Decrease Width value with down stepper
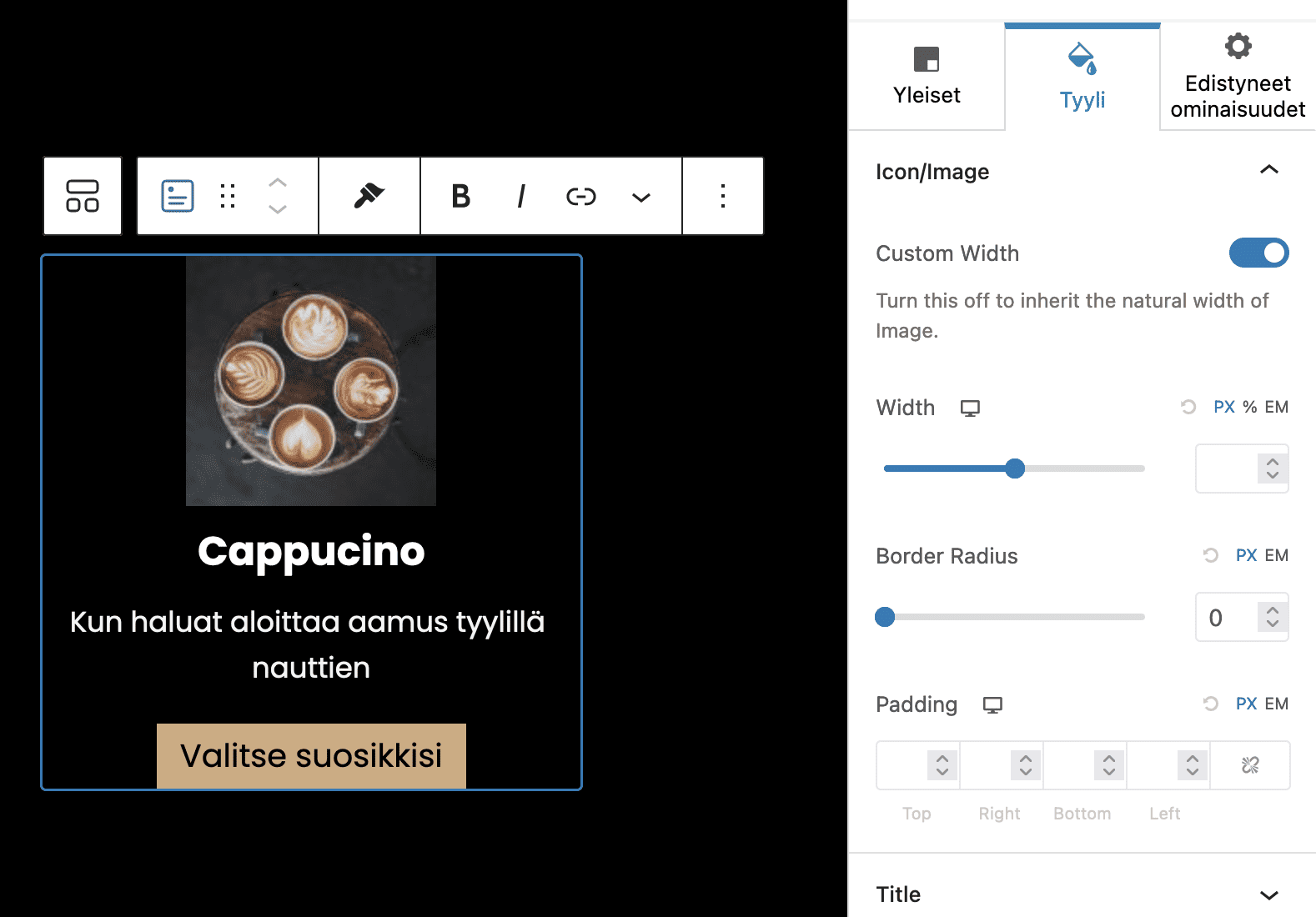The width and height of the screenshot is (1316, 917). 1273,475
